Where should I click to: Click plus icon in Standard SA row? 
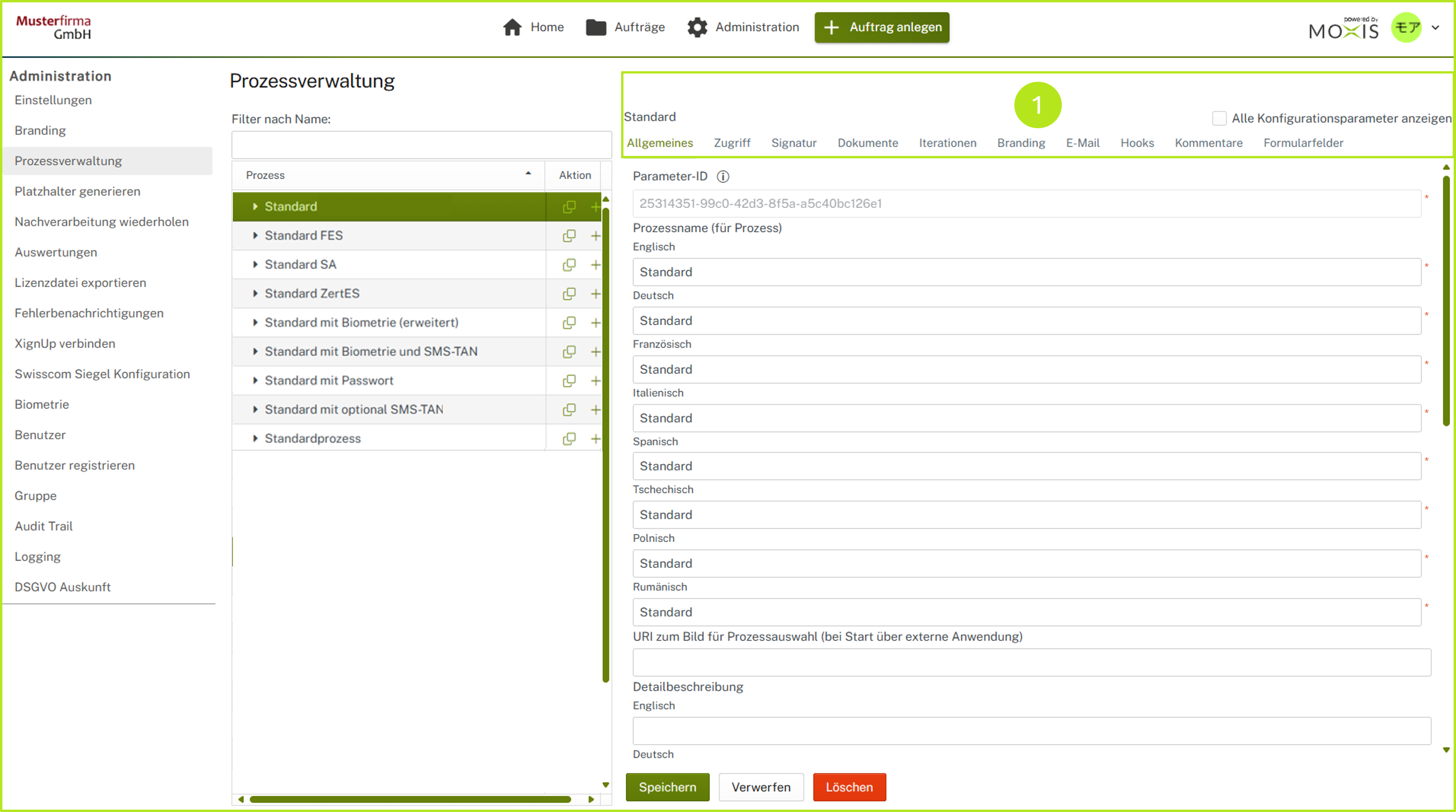point(595,264)
